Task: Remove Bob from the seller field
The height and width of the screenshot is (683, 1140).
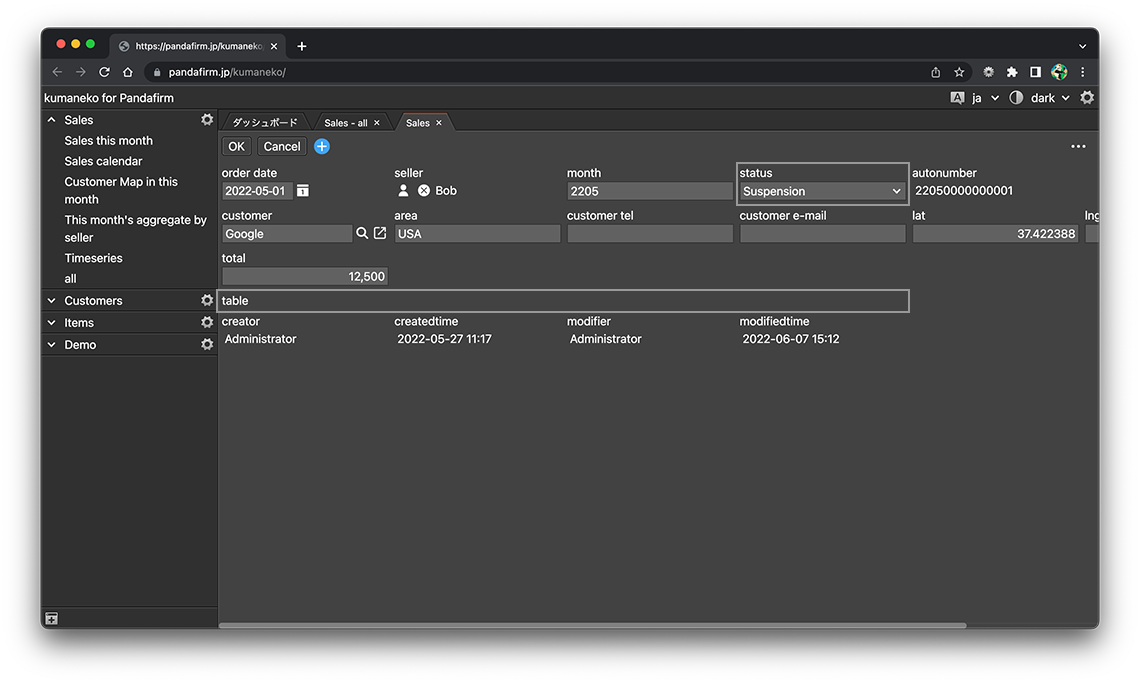Action: pos(423,191)
